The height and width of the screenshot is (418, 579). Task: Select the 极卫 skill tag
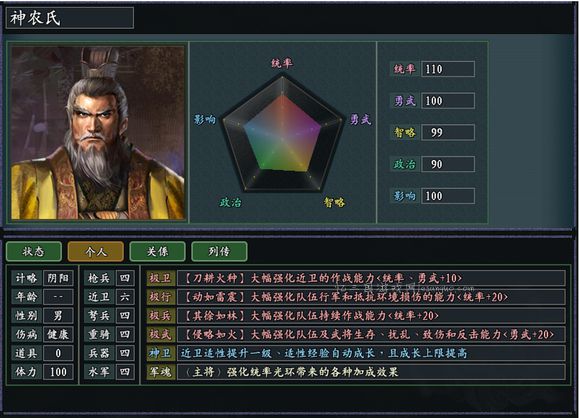[x=161, y=278]
